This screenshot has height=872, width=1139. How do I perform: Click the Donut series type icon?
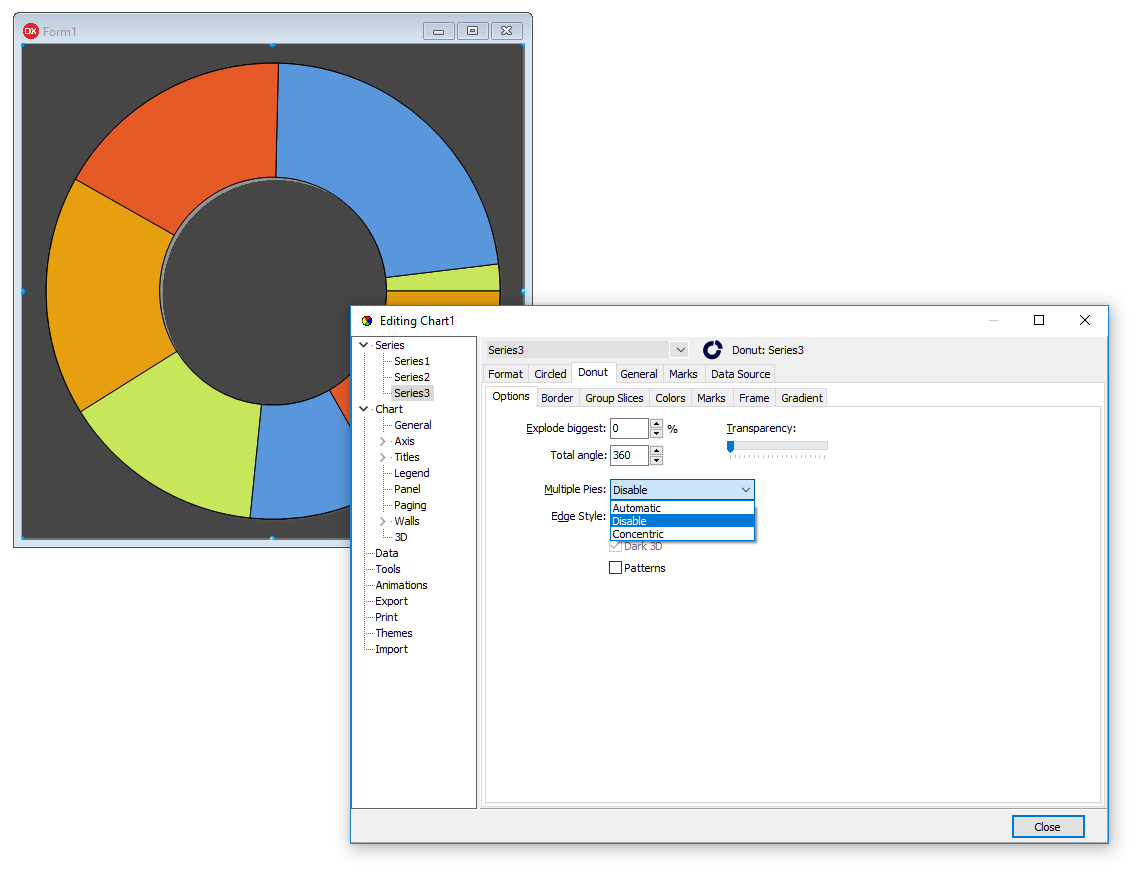pos(712,350)
